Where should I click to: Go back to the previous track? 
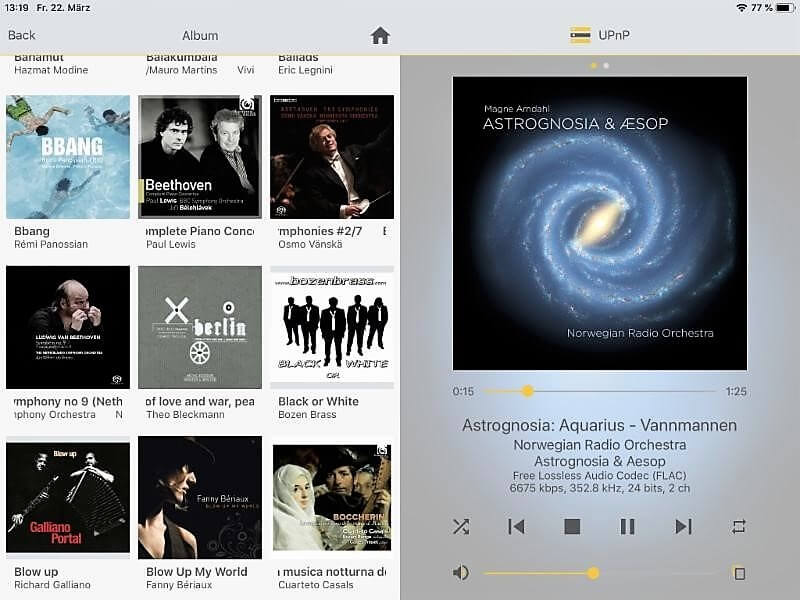pos(517,526)
